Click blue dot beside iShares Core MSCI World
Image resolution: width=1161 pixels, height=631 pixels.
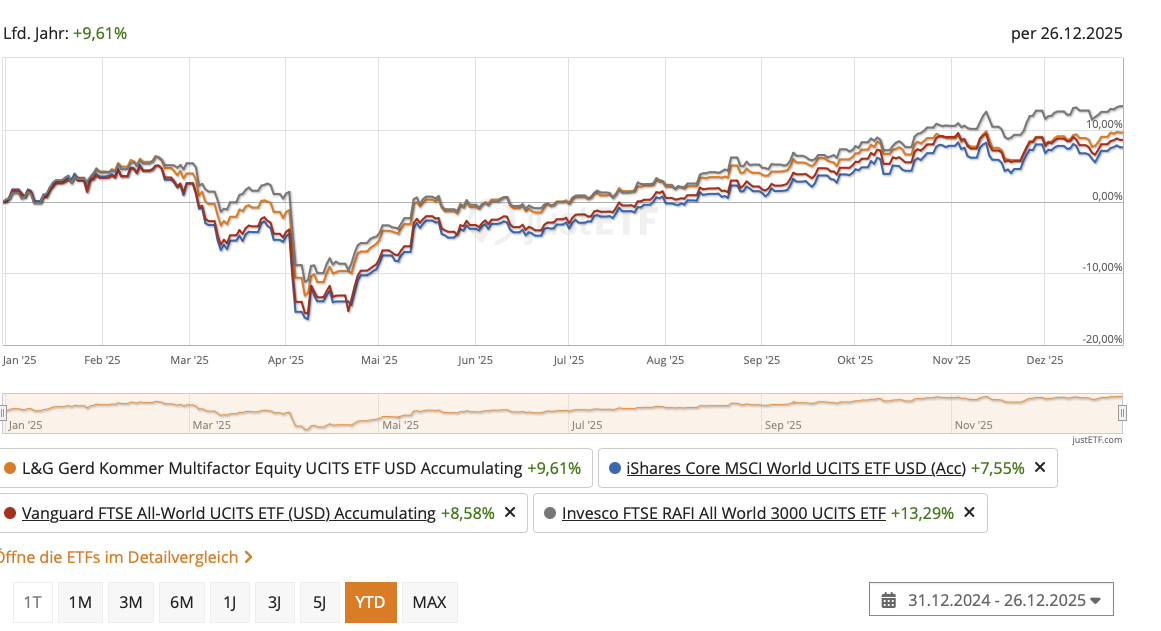point(615,468)
